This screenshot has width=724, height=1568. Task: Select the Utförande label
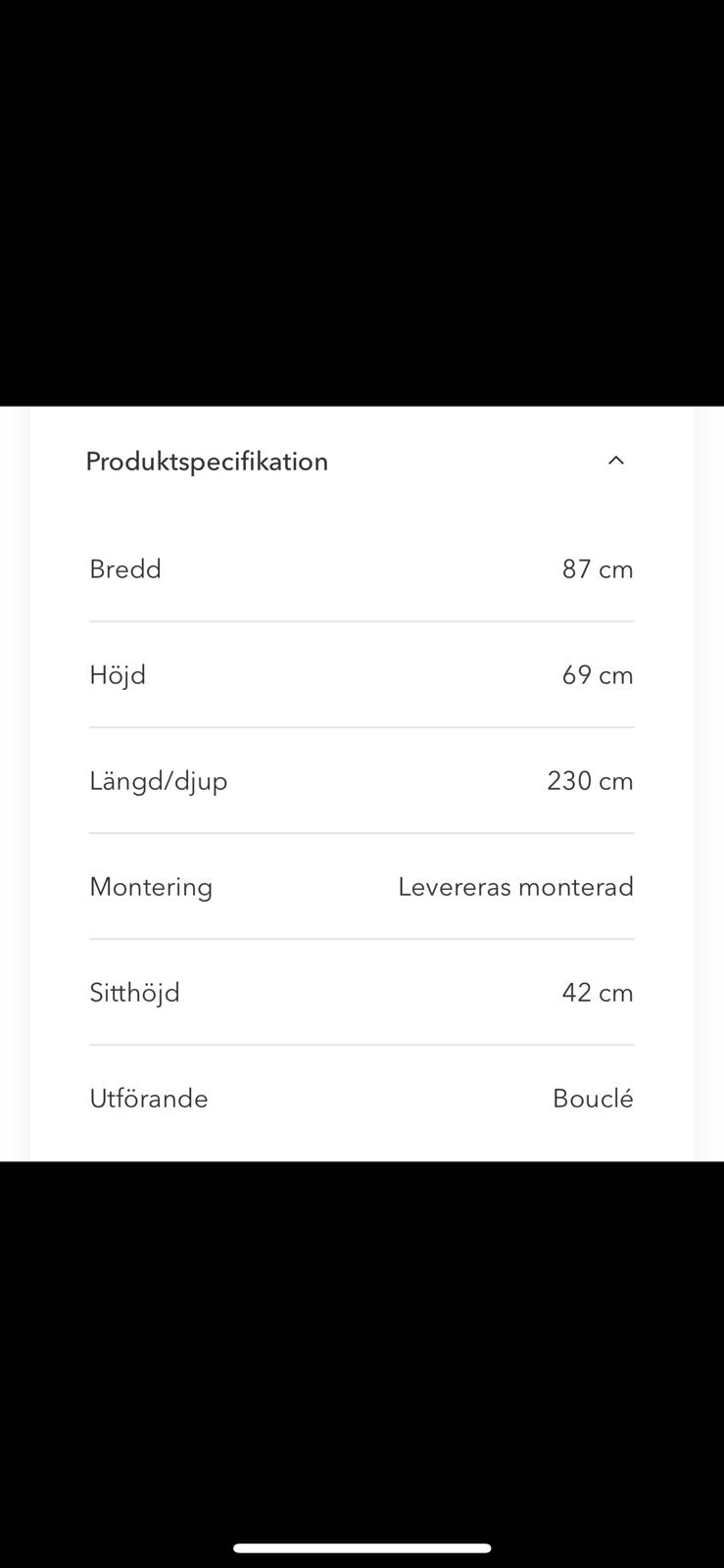point(149,1099)
